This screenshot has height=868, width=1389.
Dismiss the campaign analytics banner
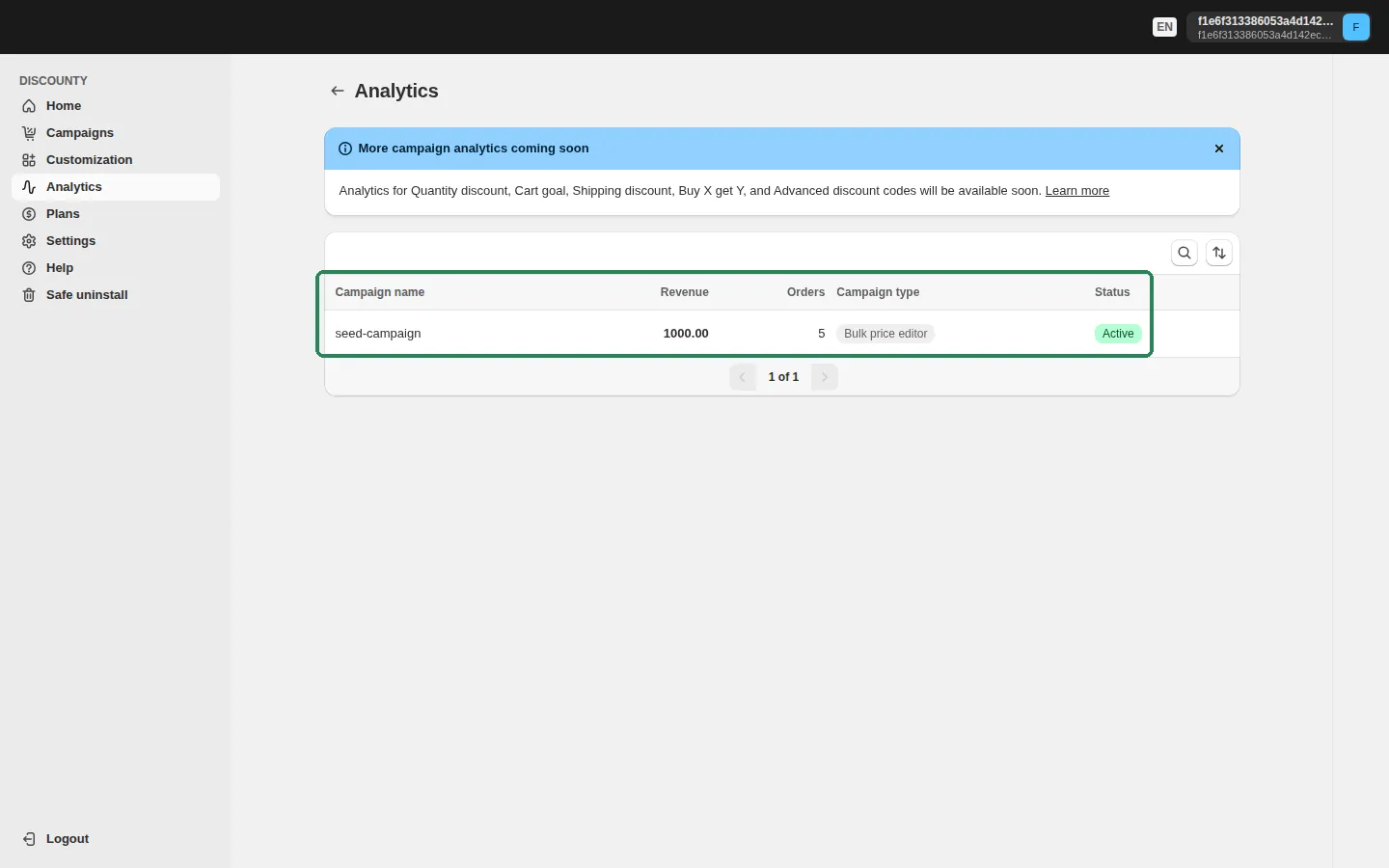coord(1219,149)
